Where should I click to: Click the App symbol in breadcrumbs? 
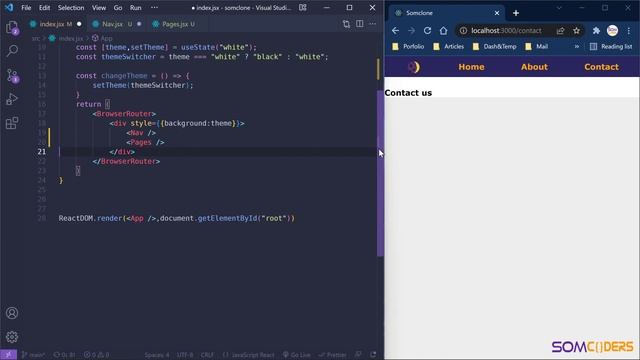(102, 38)
